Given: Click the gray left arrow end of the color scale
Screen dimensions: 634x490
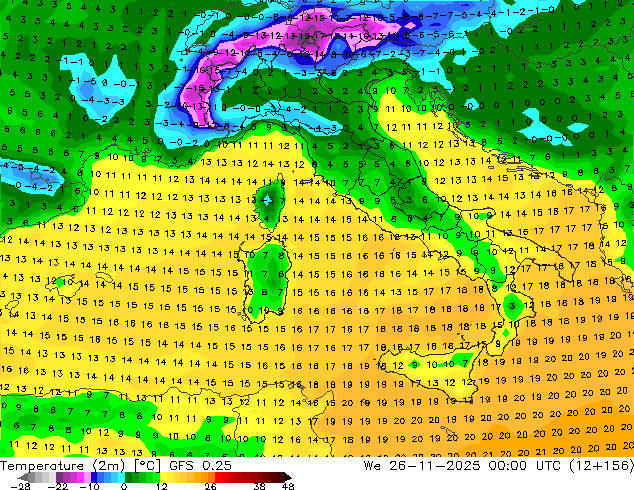Looking at the screenshot, I should [22, 477].
